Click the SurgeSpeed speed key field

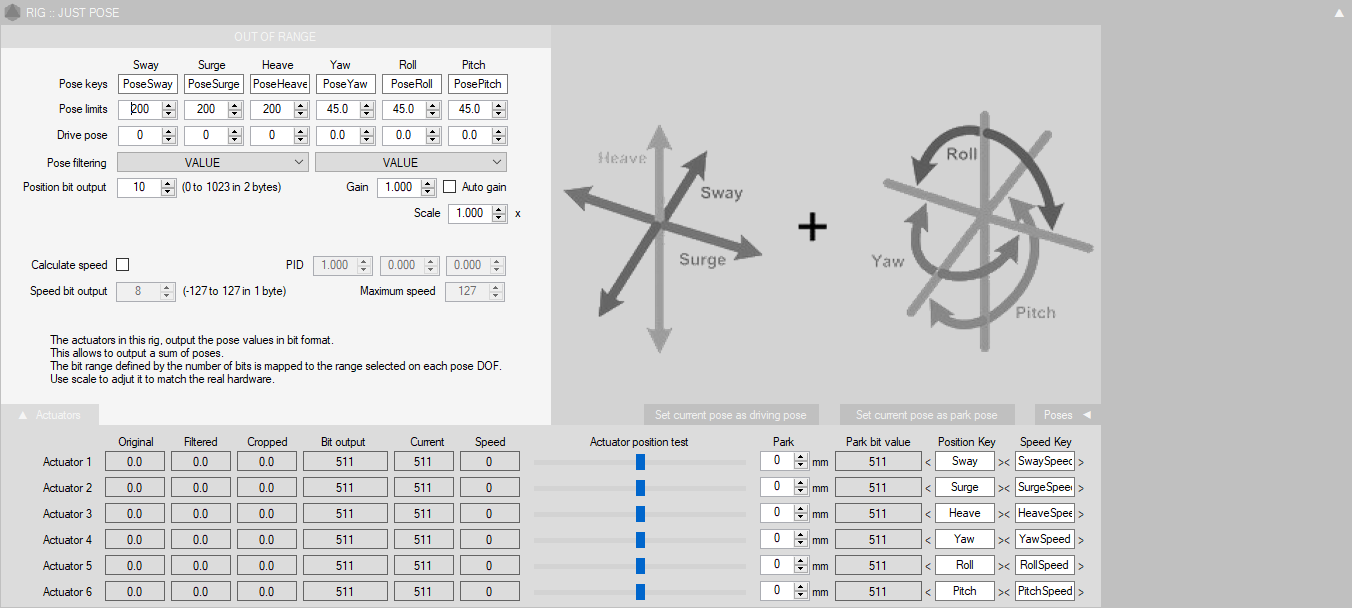tap(1044, 487)
